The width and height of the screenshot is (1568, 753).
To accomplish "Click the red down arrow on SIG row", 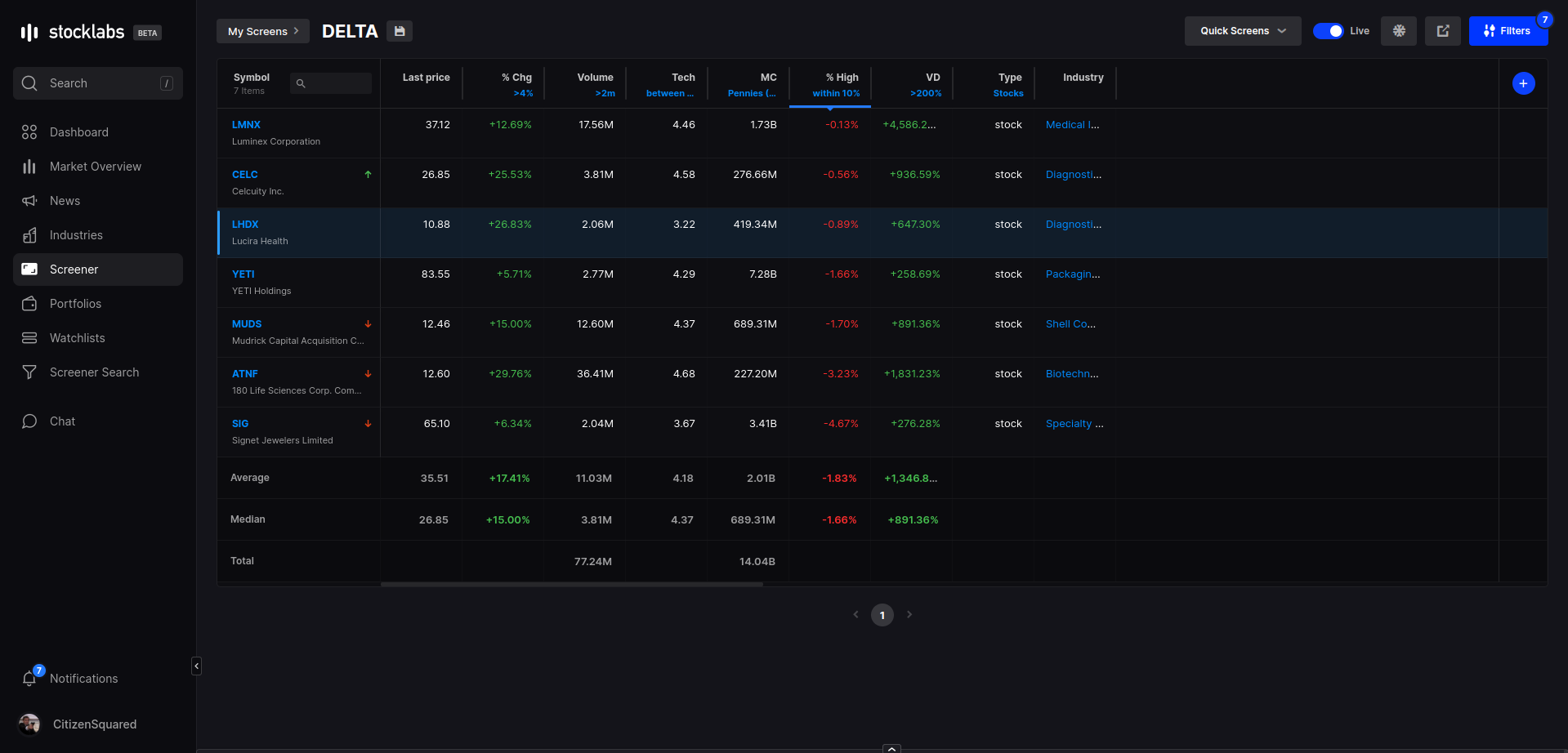I will (x=368, y=424).
